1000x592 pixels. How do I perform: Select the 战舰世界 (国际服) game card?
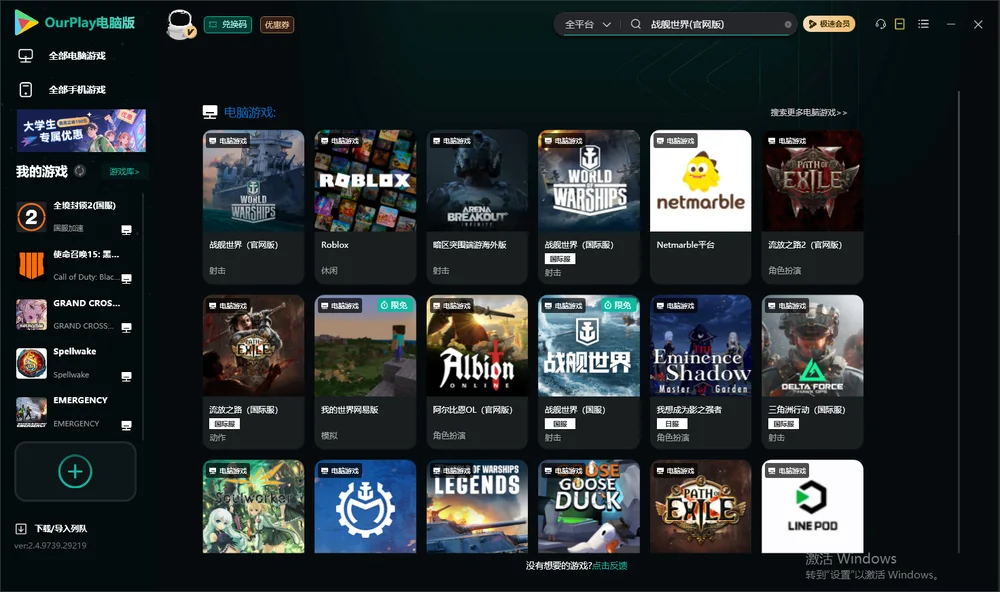[x=589, y=207]
